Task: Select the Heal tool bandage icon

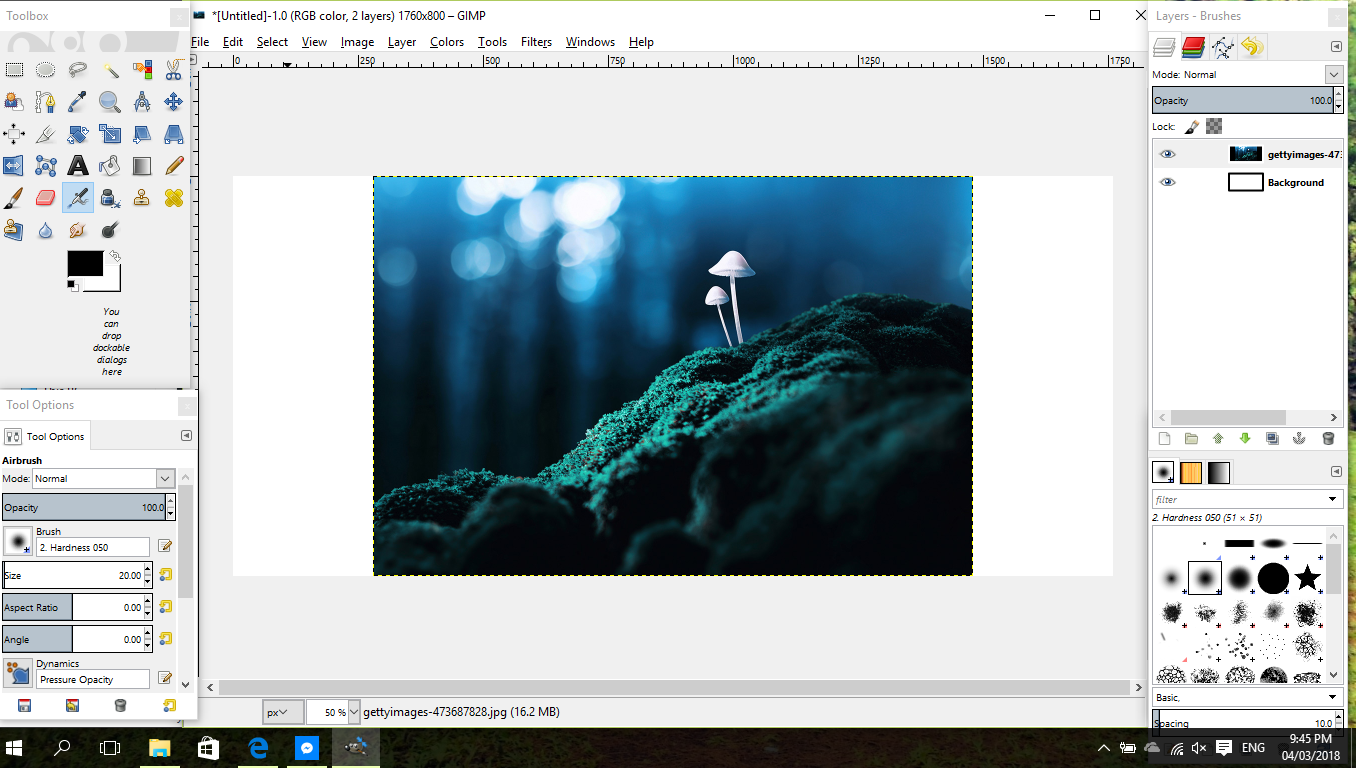Action: [x=174, y=197]
